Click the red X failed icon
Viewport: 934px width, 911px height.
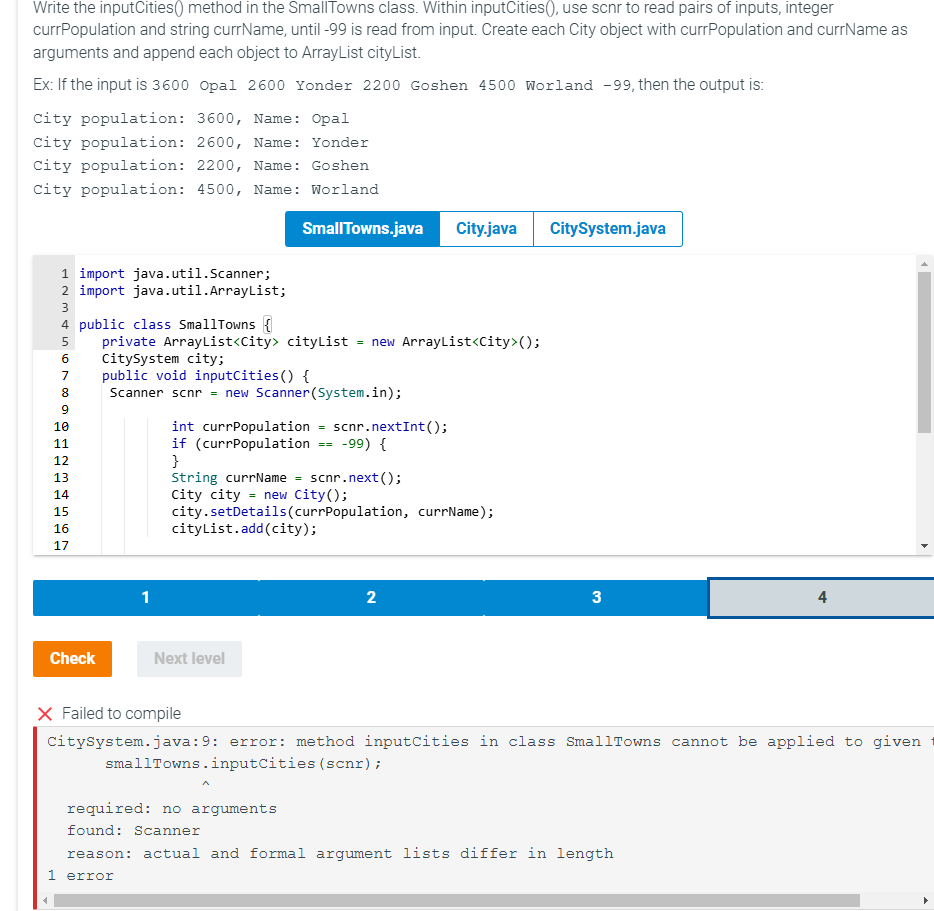point(45,714)
